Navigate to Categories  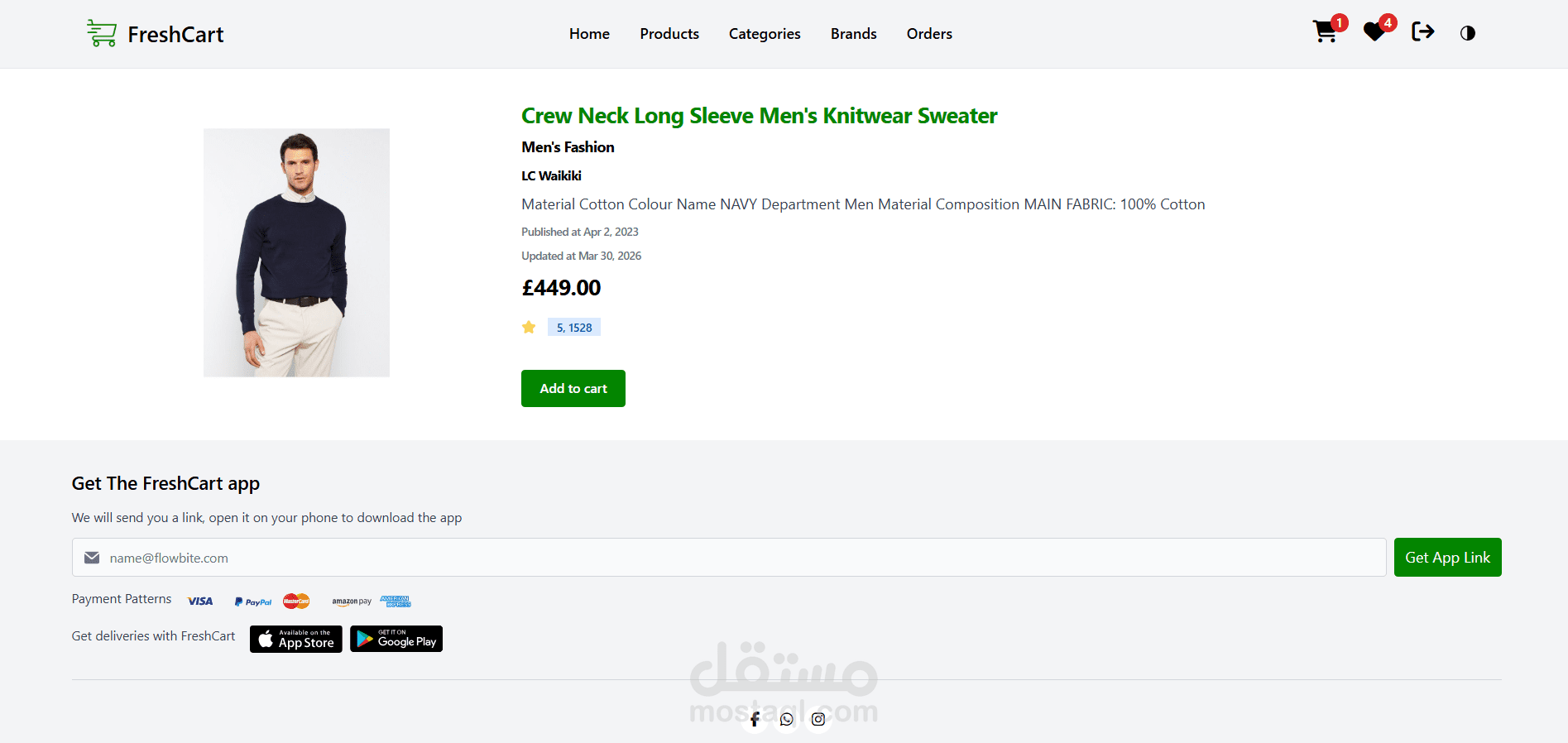(765, 34)
